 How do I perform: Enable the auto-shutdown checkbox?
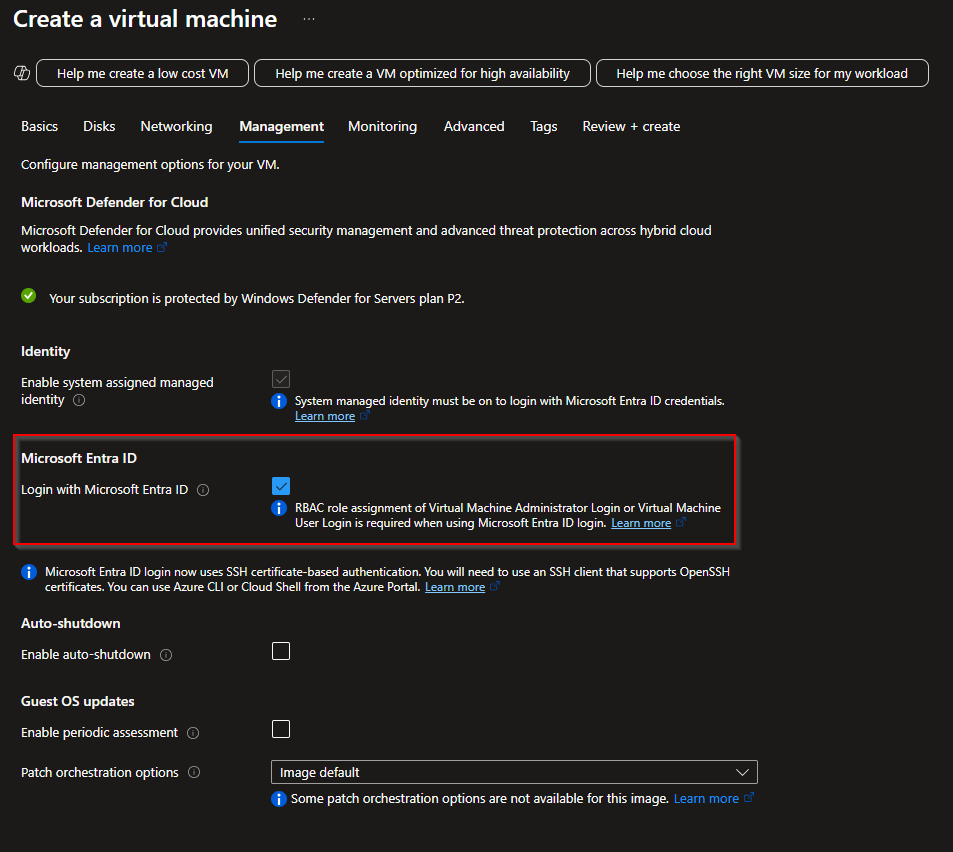coord(281,651)
